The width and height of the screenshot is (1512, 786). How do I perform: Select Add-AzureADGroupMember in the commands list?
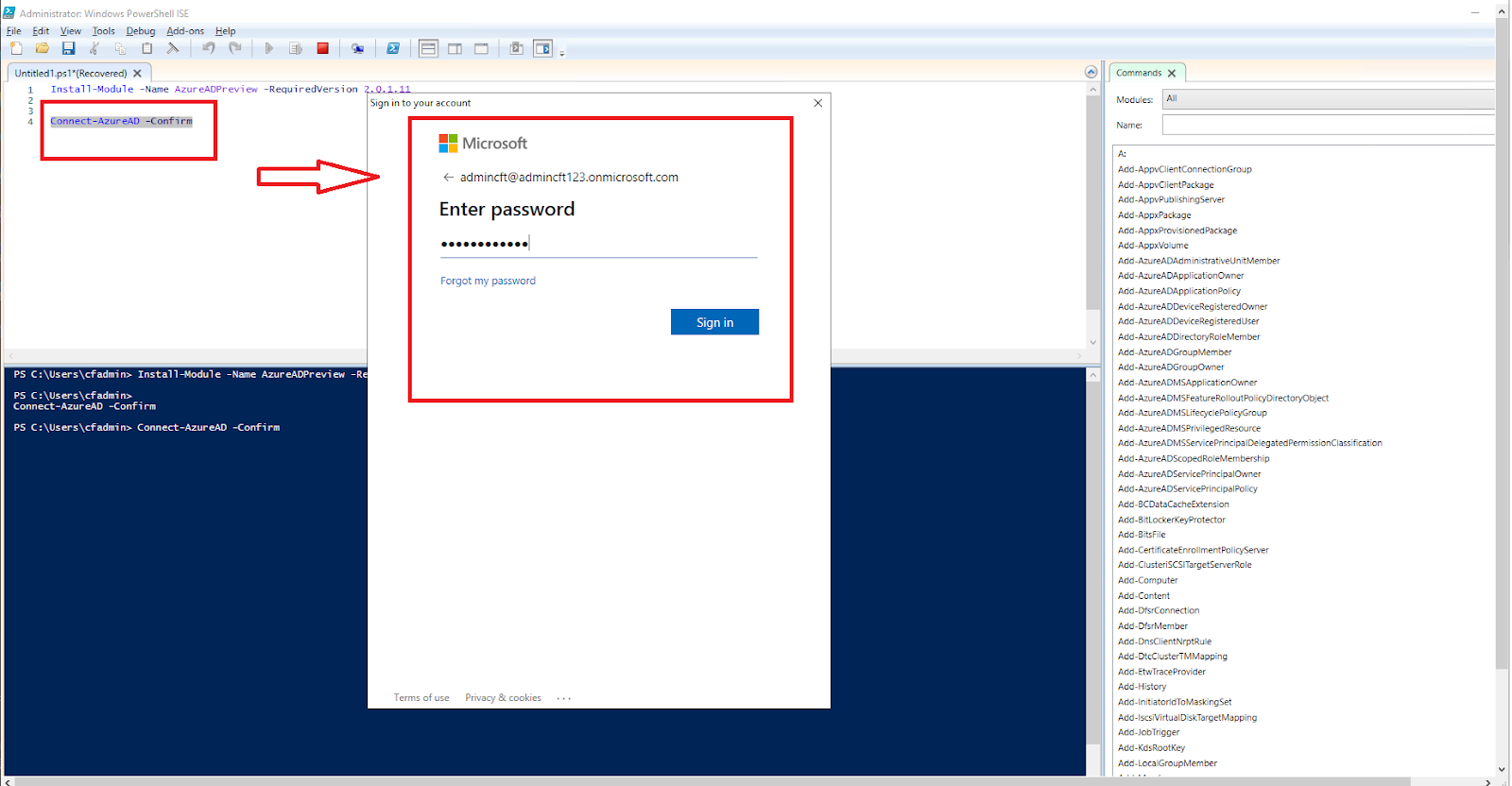(1175, 351)
